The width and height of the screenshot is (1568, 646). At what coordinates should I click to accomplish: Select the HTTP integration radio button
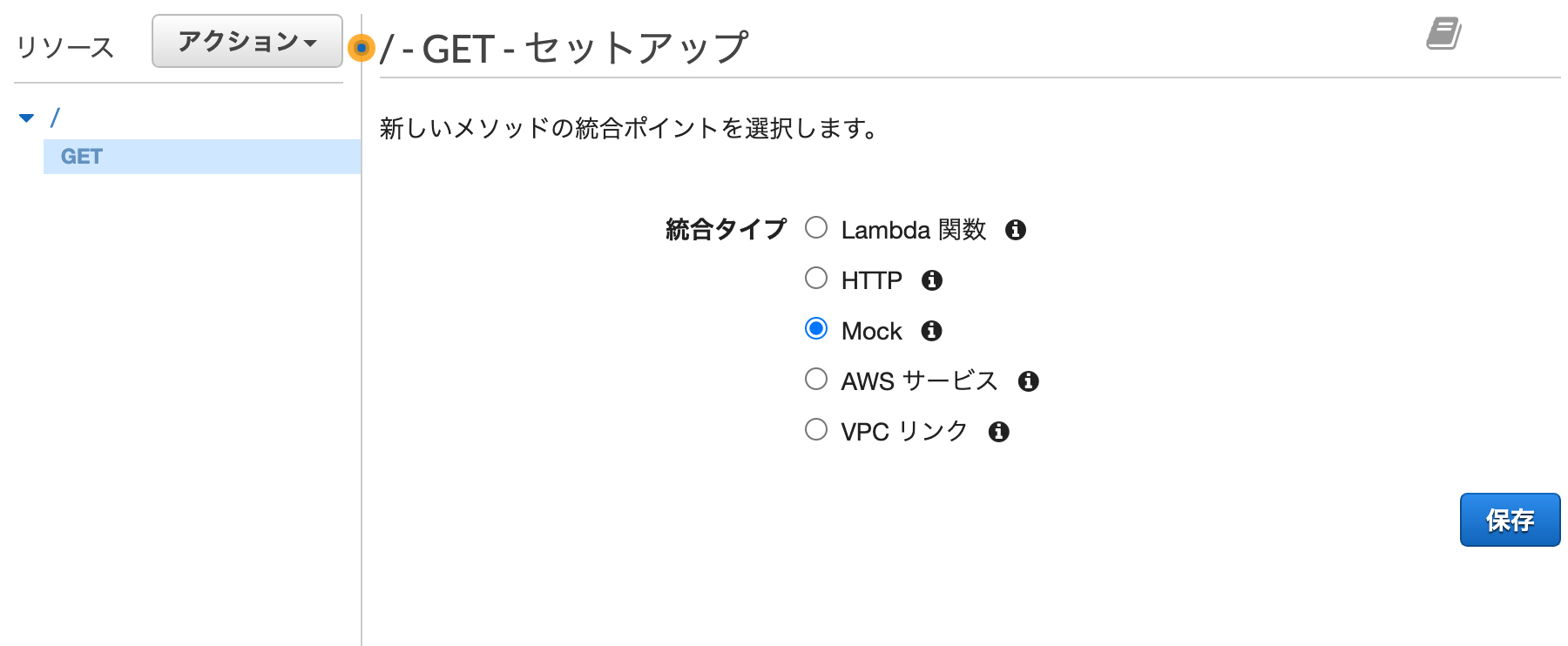click(x=816, y=279)
